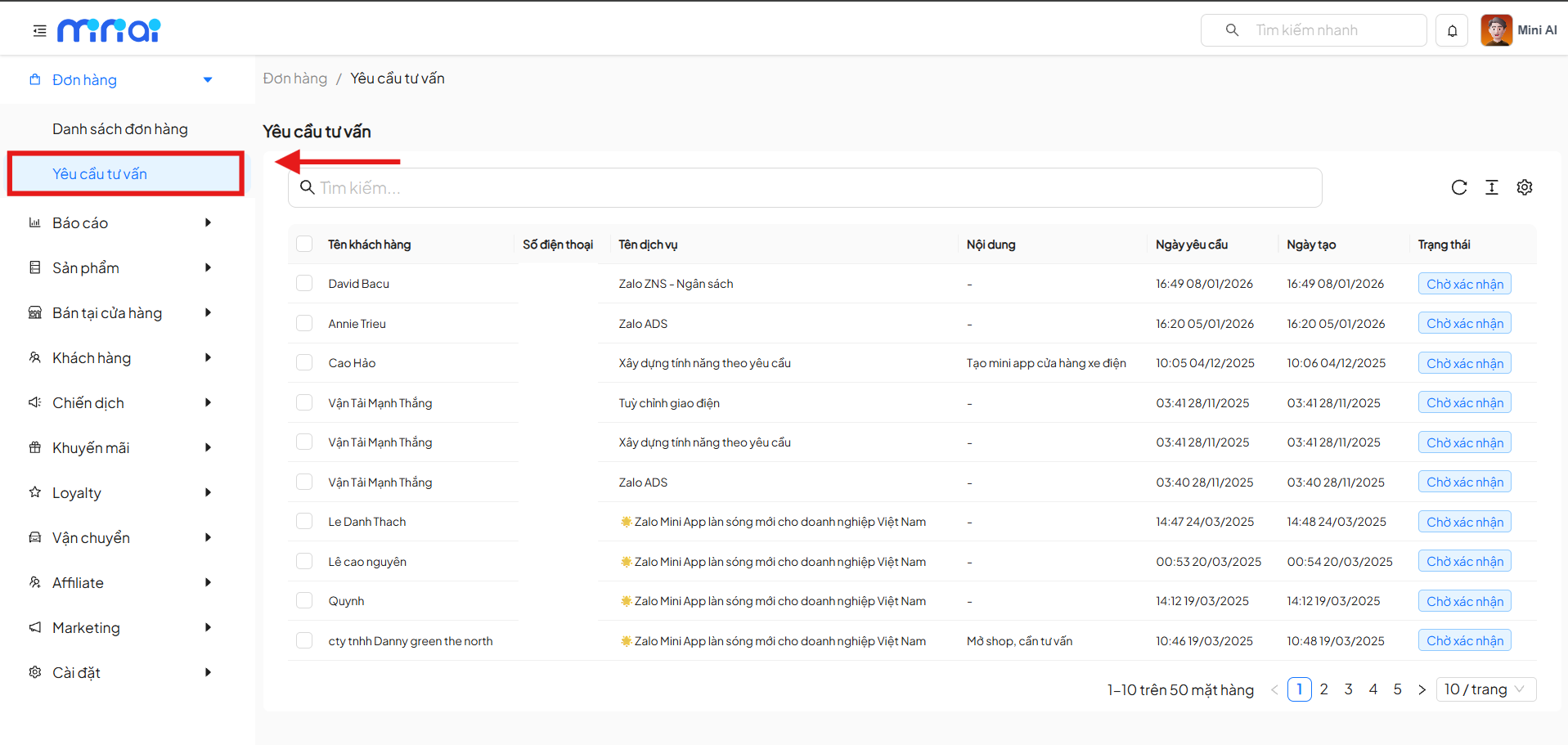Open table settings gear icon
This screenshot has height=745, width=1568.
[1524, 187]
